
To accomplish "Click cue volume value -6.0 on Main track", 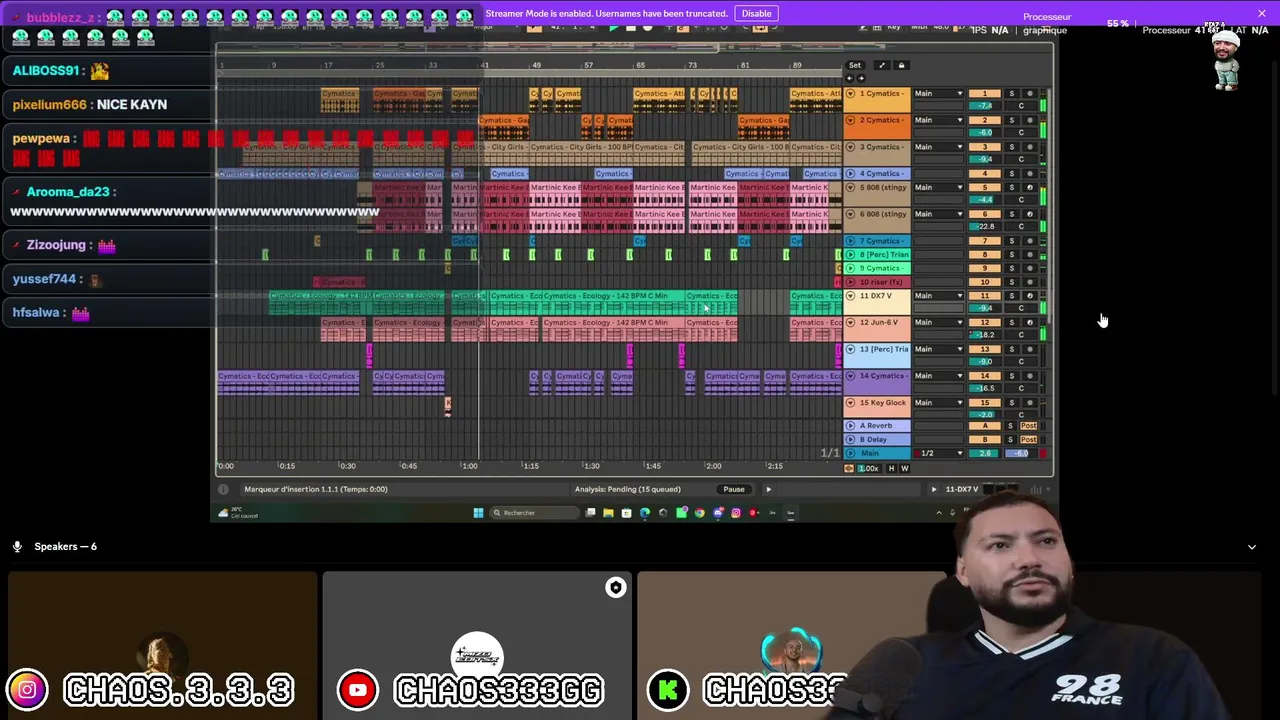I will point(1020,453).
